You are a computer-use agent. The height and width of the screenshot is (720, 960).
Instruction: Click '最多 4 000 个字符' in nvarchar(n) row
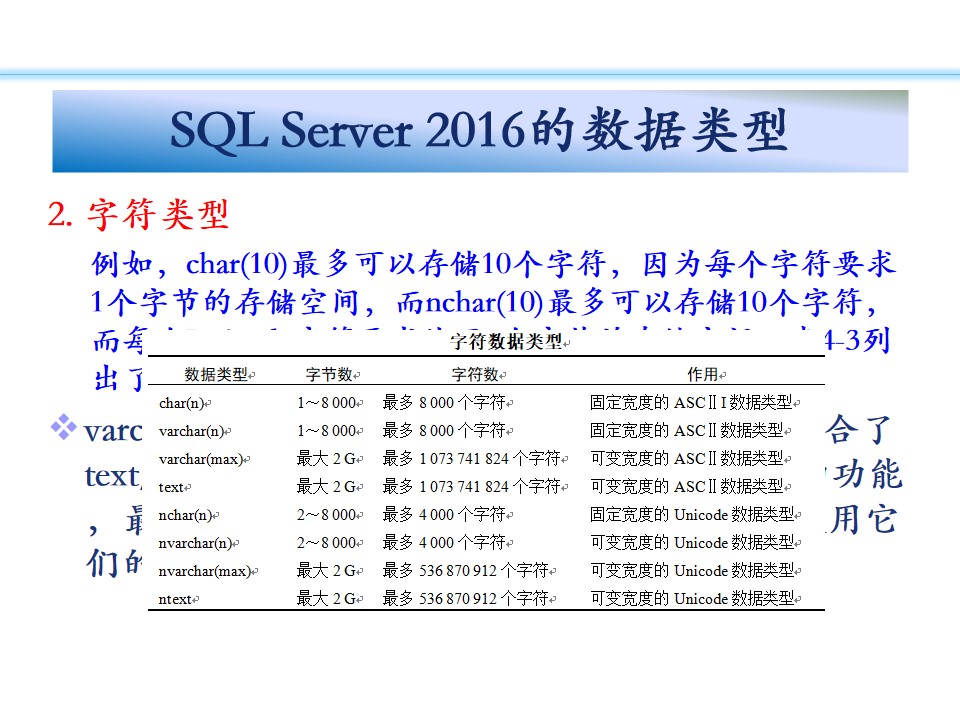point(444,543)
